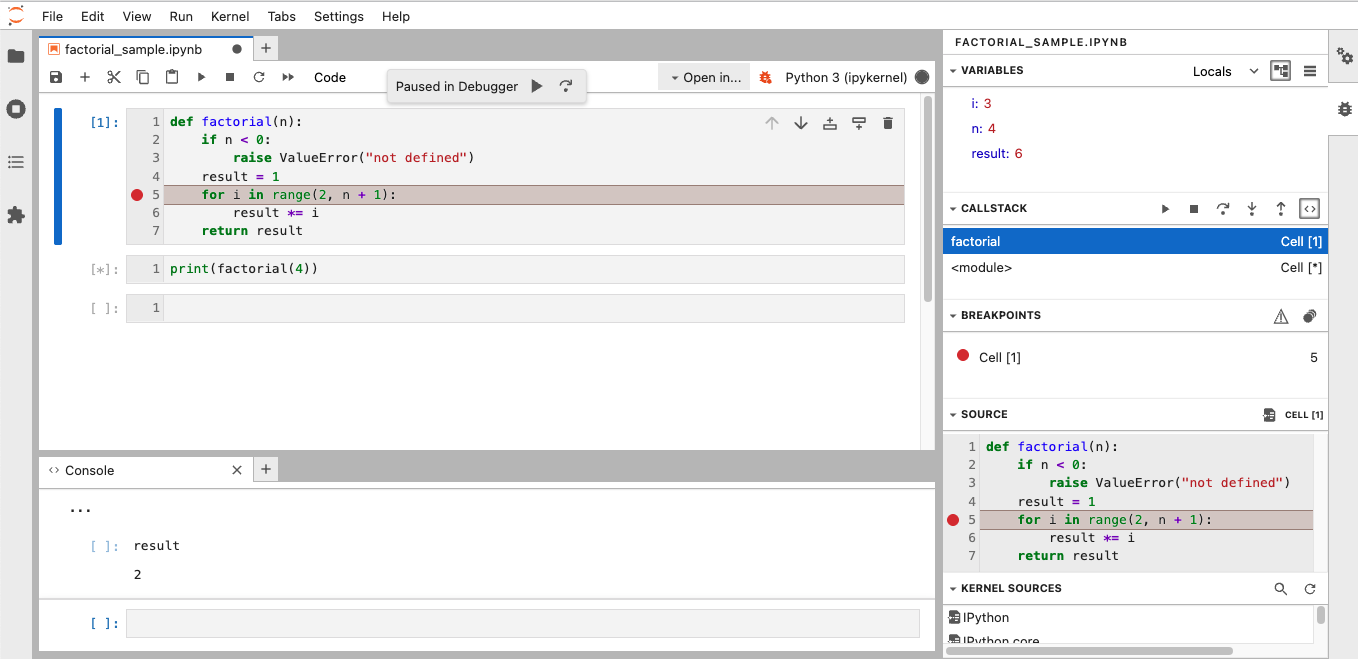Toggle breakpoint on line 5 in Source panel
The width and height of the screenshot is (1358, 659).
pos(953,520)
